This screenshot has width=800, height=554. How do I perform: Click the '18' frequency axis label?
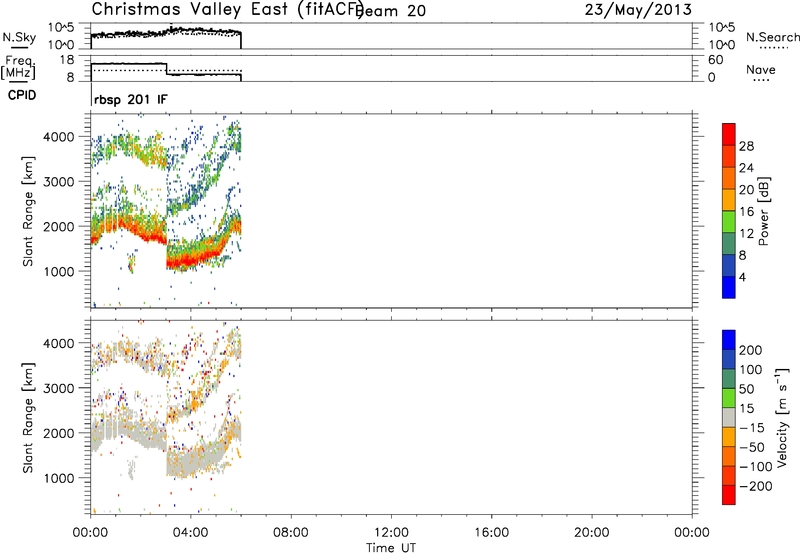tap(67, 60)
